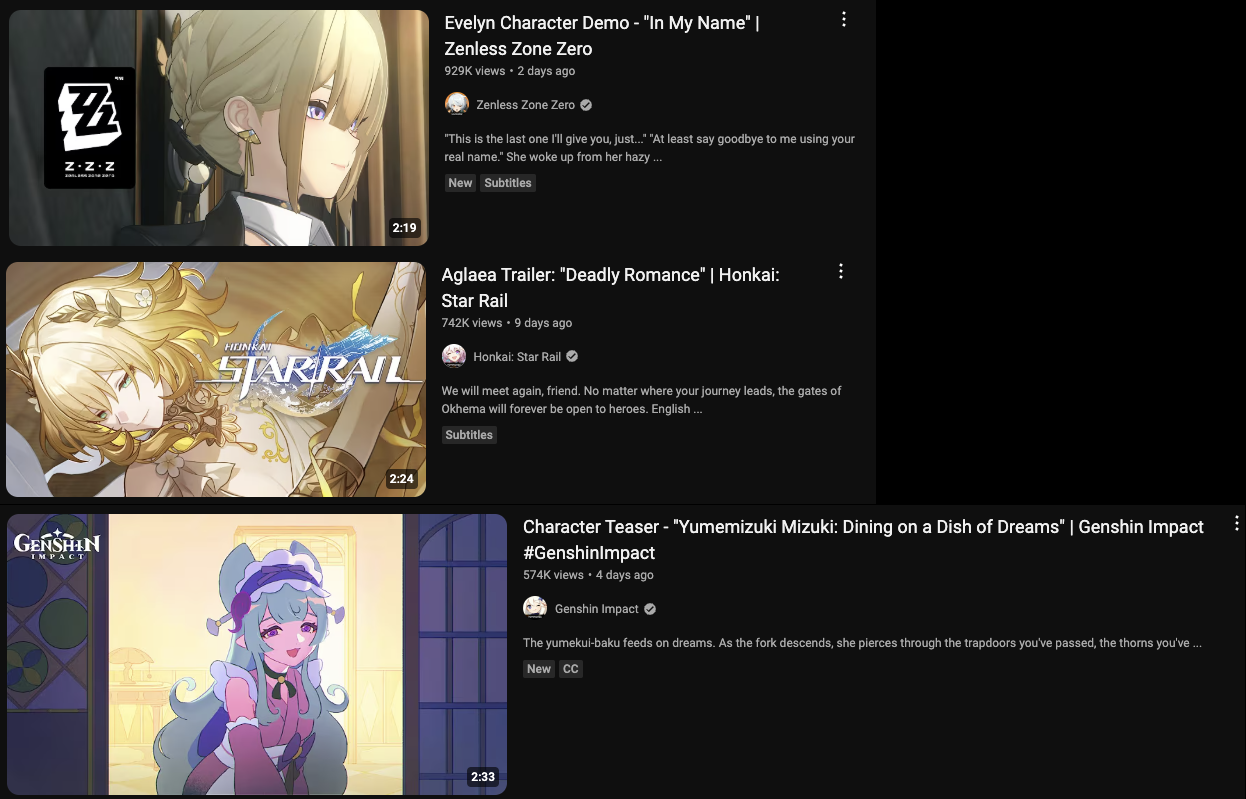Open more options for Aglaea Trailer video
This screenshot has width=1246, height=799.
point(841,271)
